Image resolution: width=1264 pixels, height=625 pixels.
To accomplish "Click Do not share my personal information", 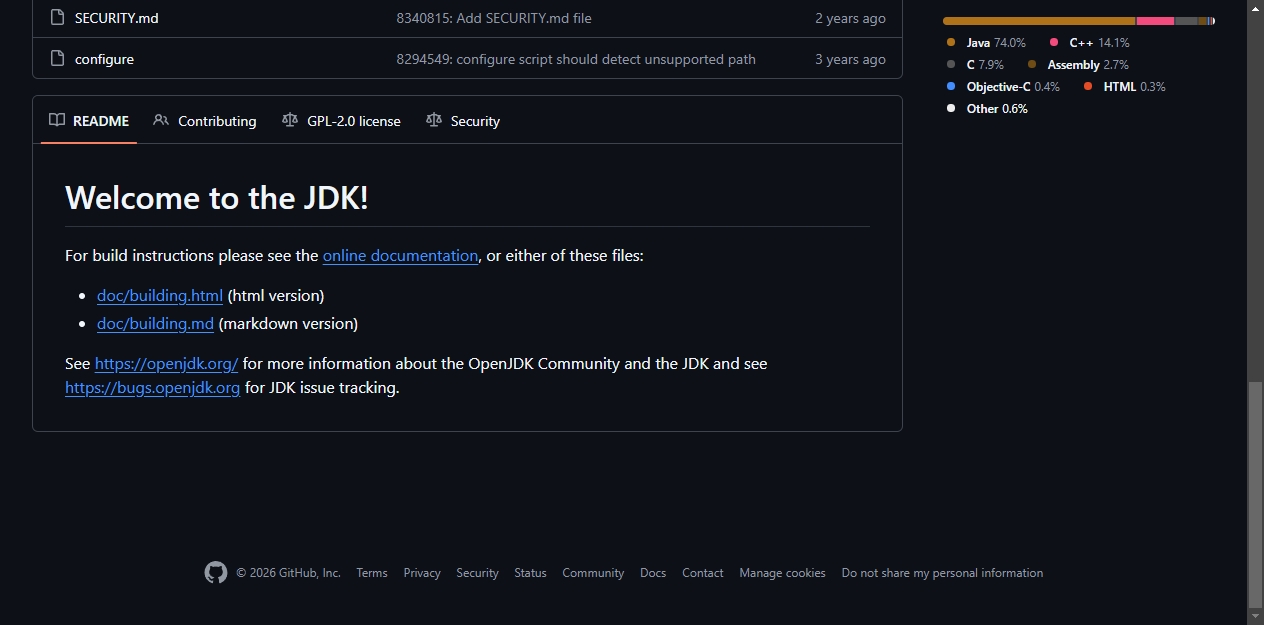I will 942,573.
